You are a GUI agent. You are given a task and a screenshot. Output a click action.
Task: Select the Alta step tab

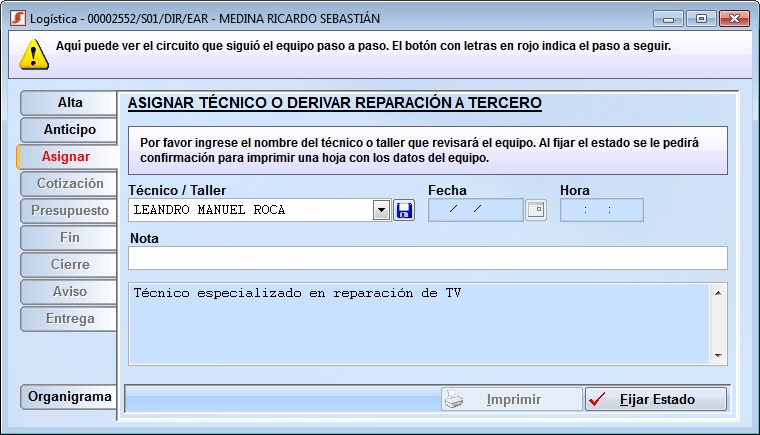[x=70, y=103]
